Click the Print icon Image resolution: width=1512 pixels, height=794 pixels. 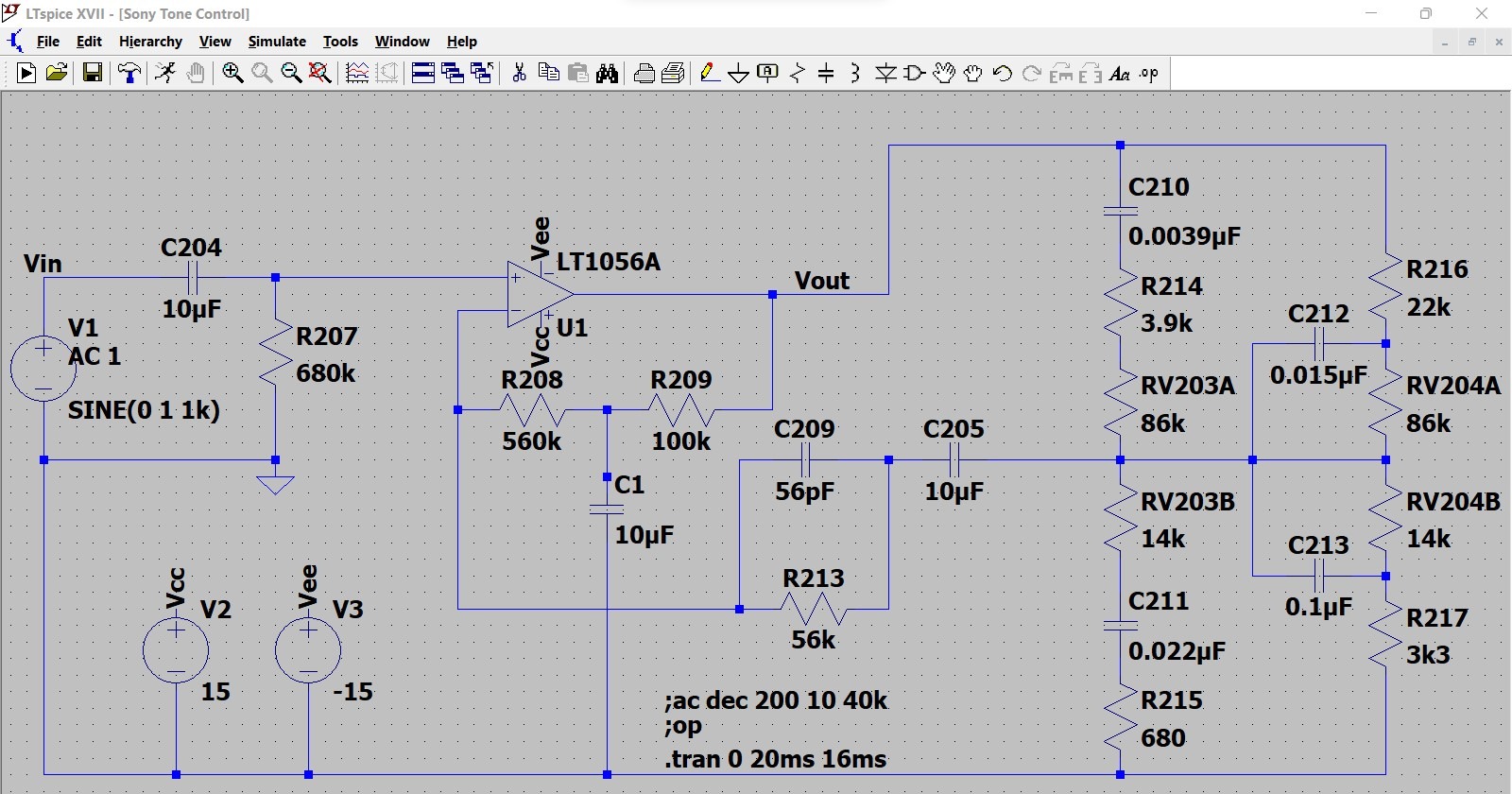[674, 73]
